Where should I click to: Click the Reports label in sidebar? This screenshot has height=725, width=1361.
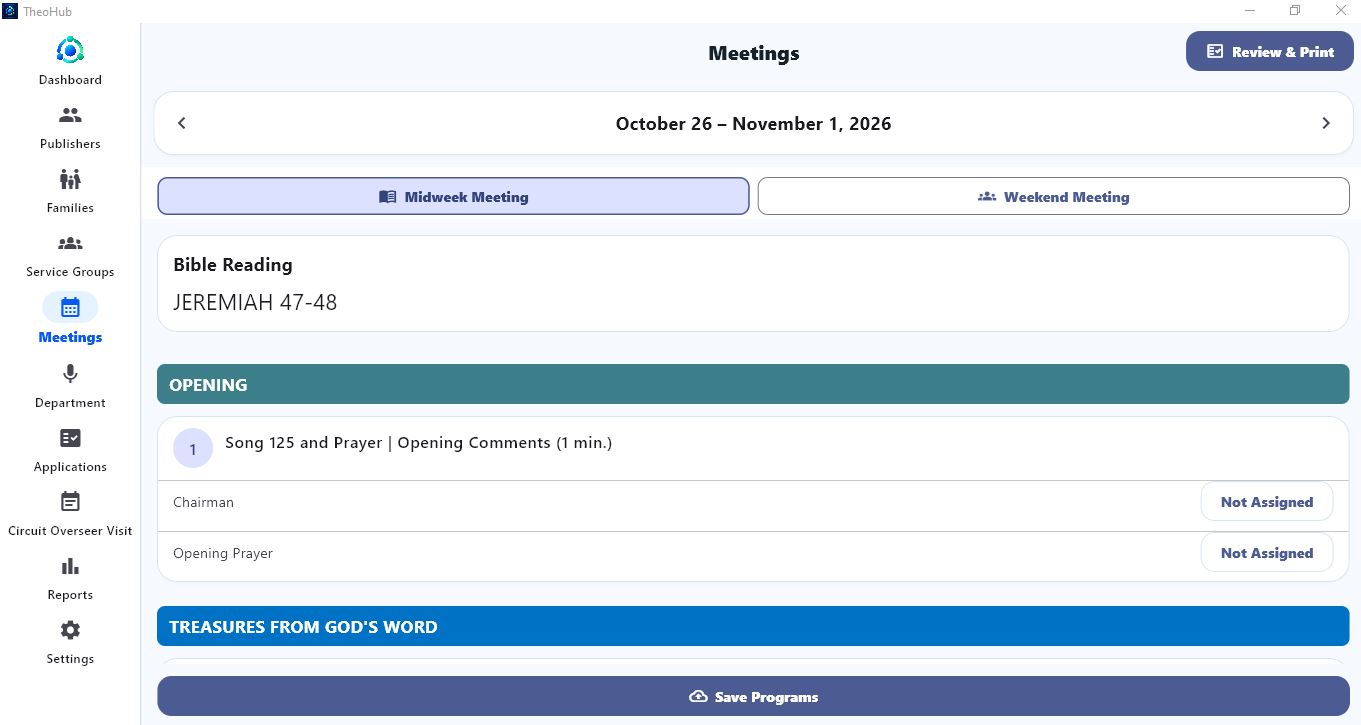coord(70,595)
